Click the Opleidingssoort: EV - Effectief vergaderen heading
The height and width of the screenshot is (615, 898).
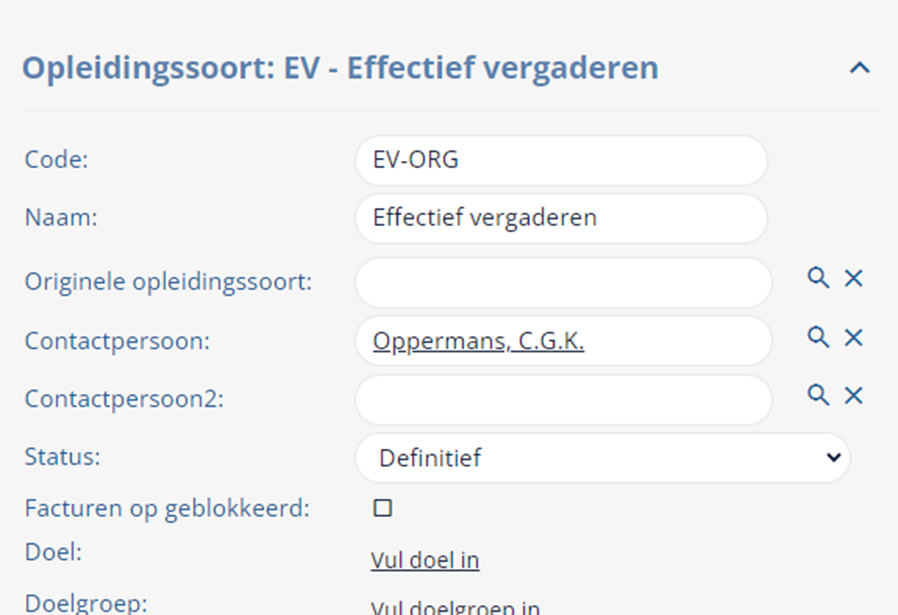[x=340, y=68]
